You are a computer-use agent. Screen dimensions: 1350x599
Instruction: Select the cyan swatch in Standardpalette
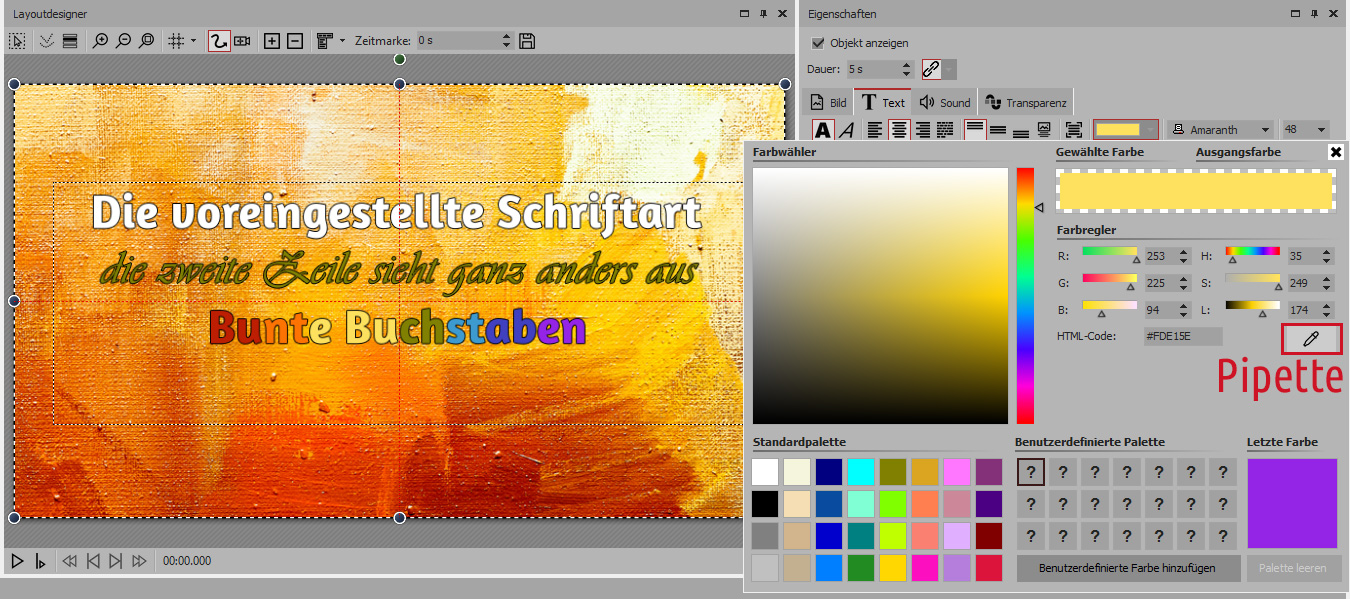859,472
